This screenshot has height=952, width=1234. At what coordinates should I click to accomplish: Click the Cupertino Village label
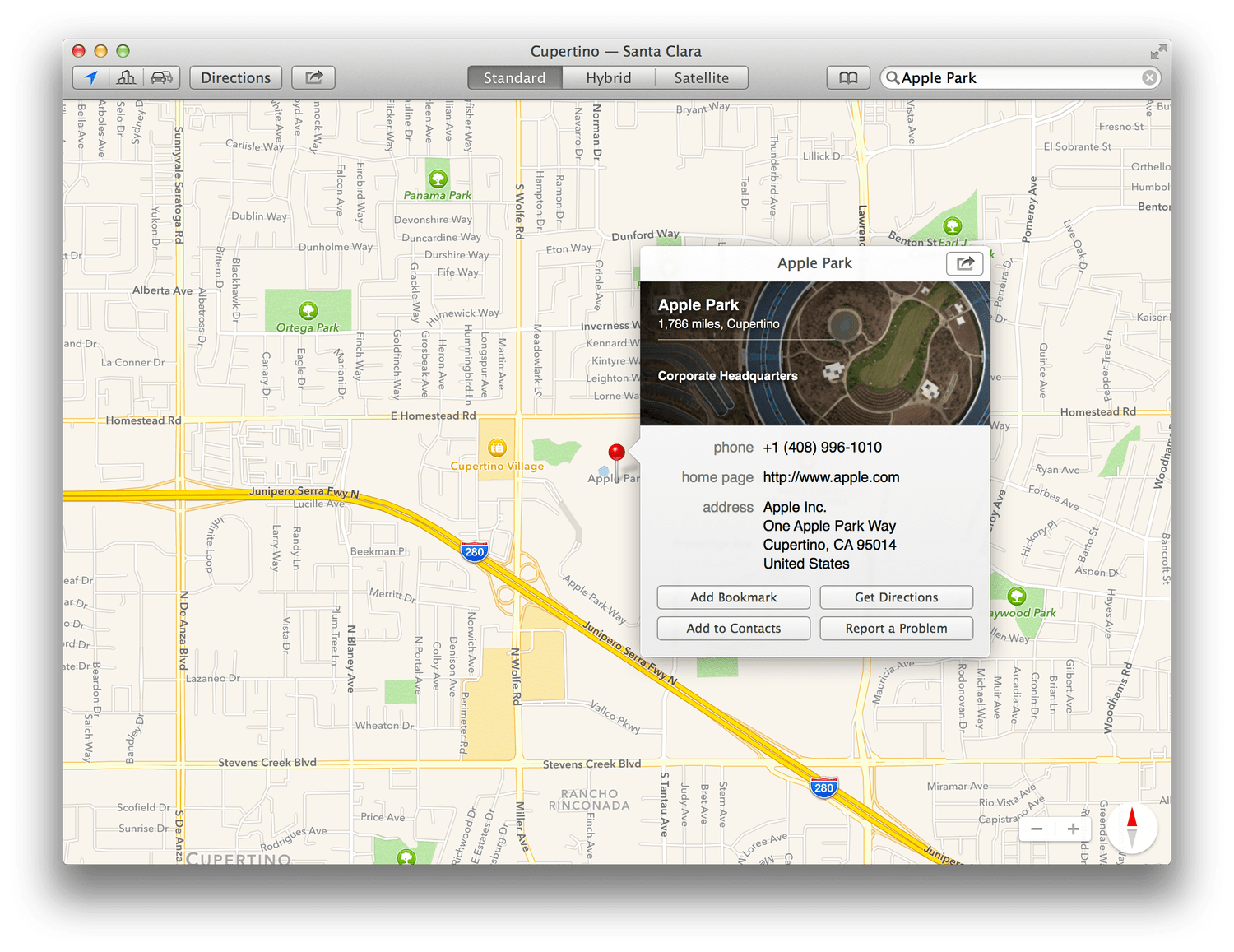point(497,467)
